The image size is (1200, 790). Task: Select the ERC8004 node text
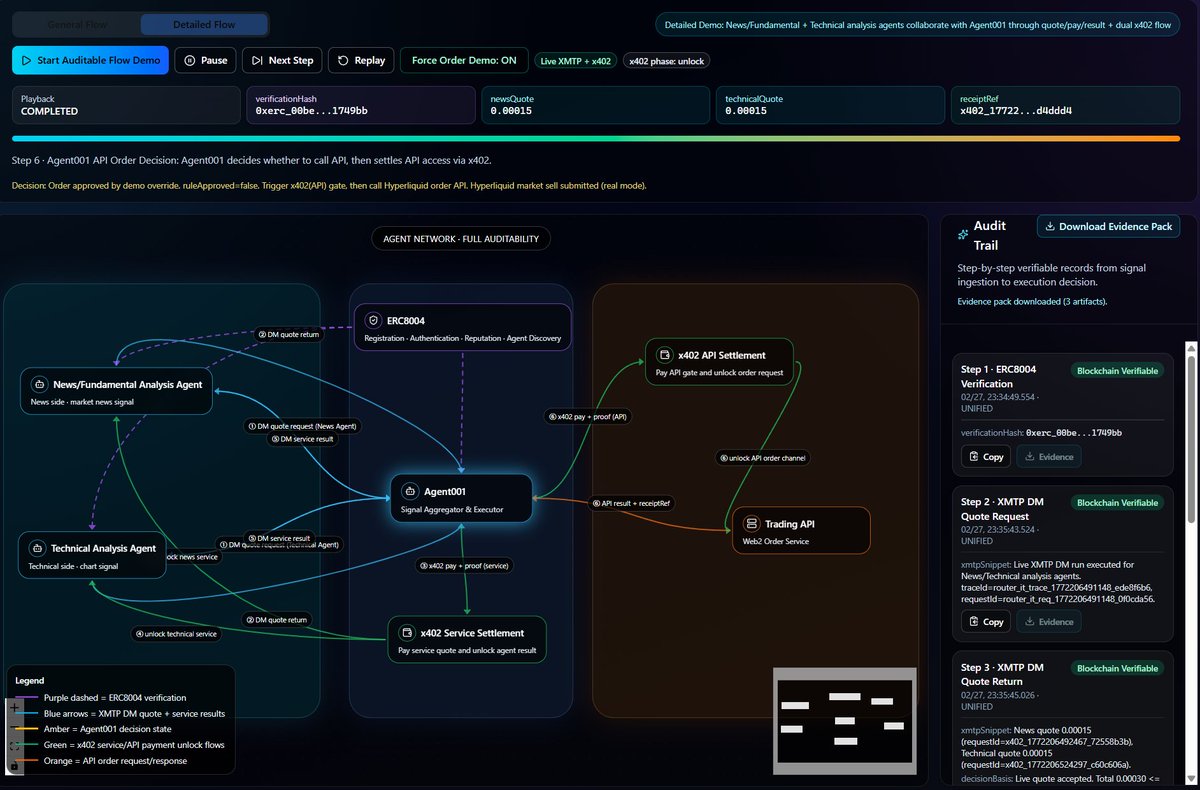(463, 329)
